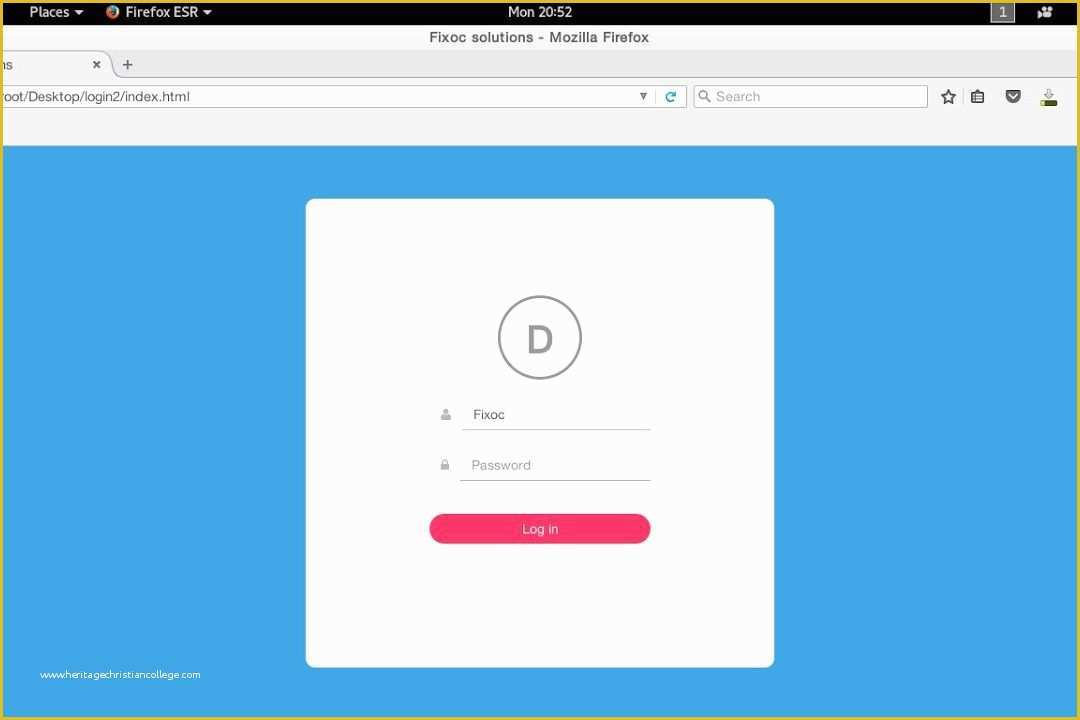Screen dimensions: 1080x720
Task: Click the reload page icon
Action: (670, 96)
